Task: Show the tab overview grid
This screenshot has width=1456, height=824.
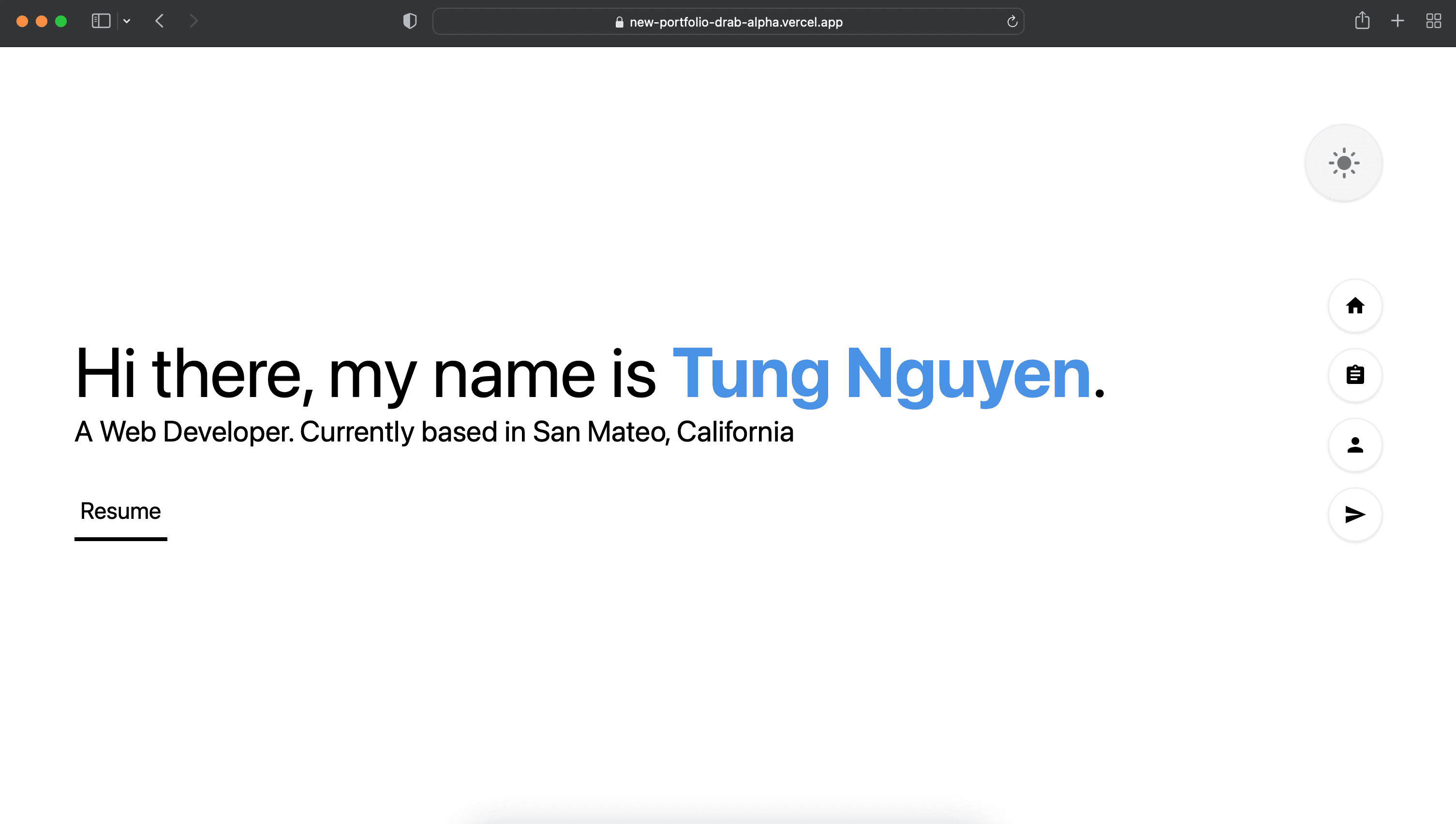Action: (1433, 21)
